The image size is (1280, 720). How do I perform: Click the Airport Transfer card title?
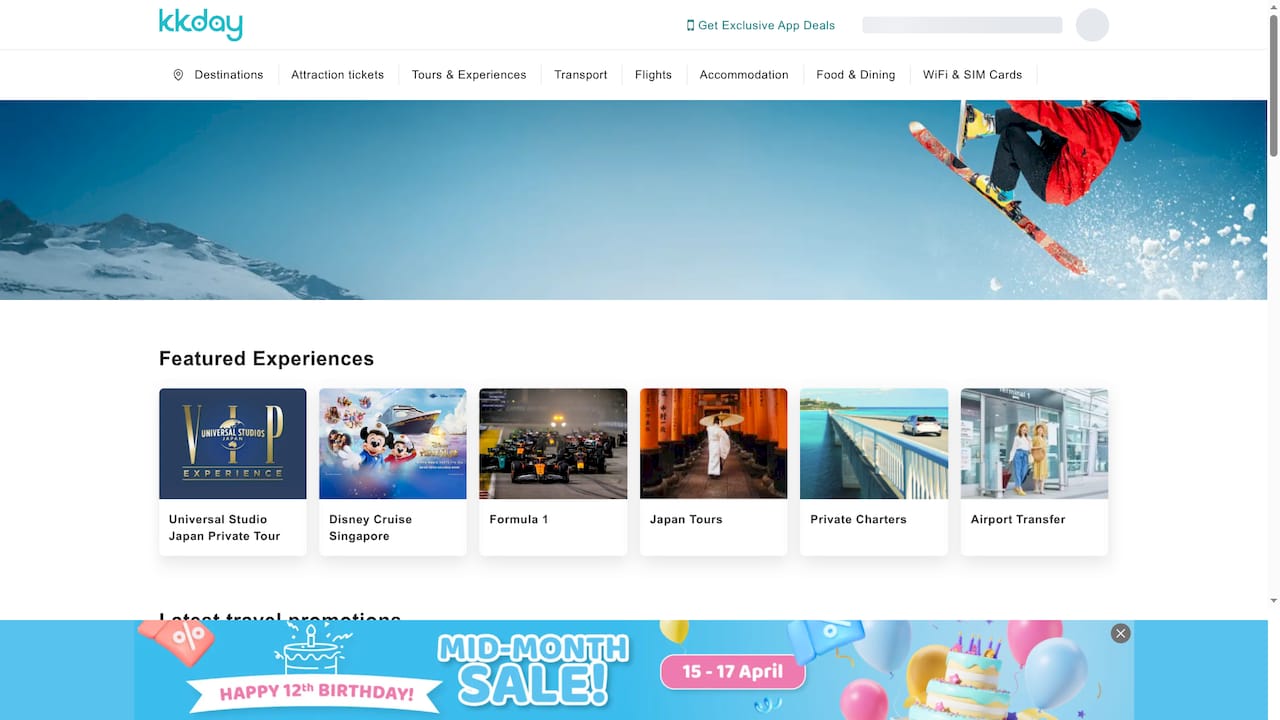tap(1018, 520)
